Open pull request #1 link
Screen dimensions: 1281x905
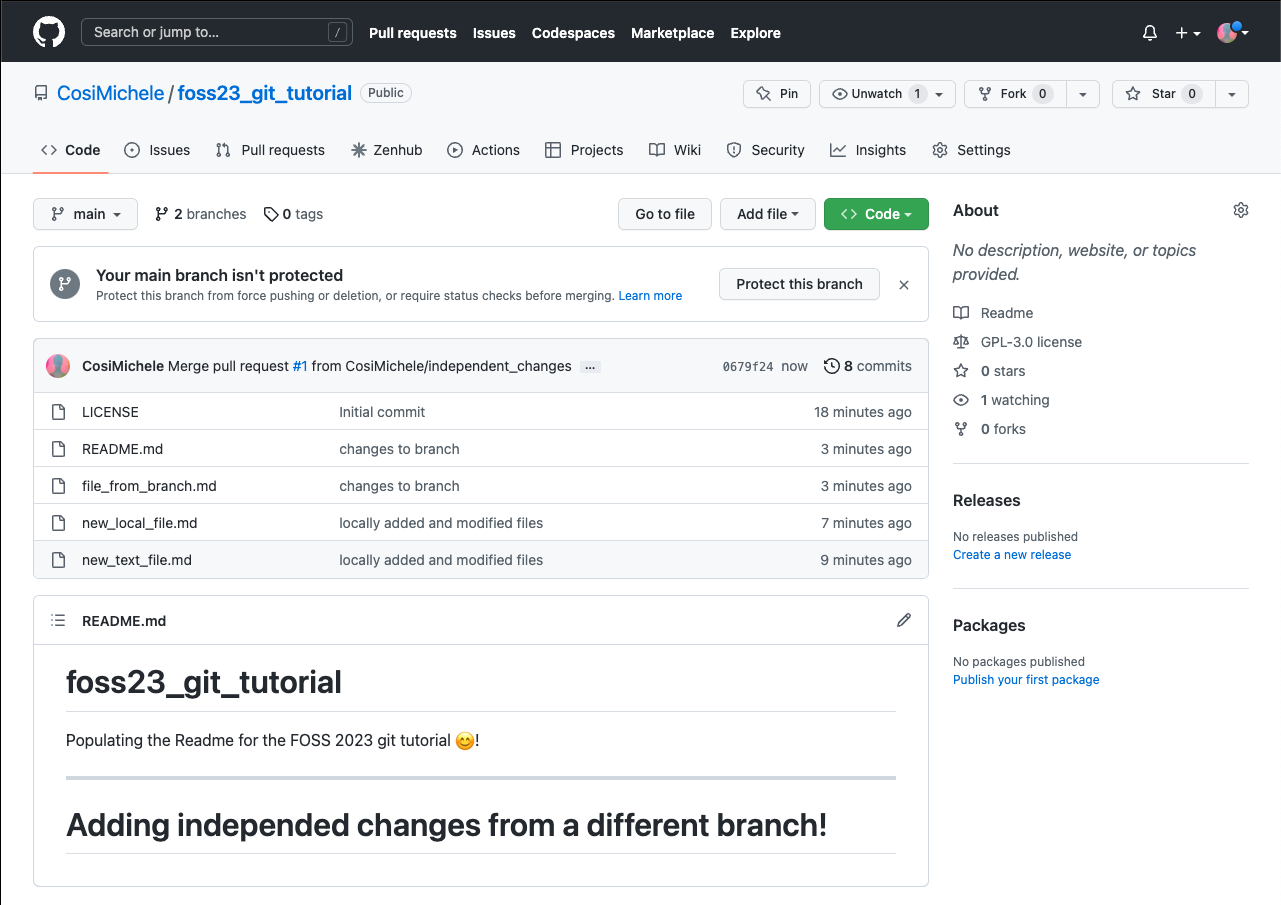pos(300,366)
